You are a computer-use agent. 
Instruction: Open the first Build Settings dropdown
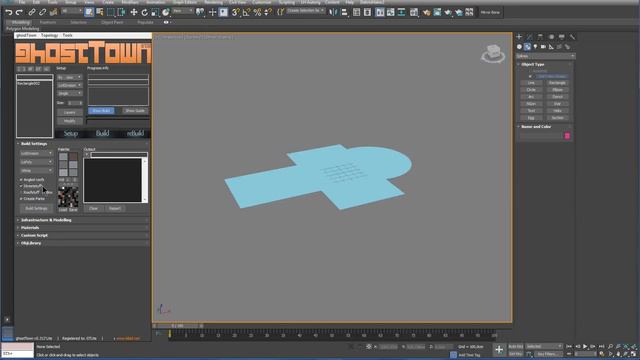(36, 153)
